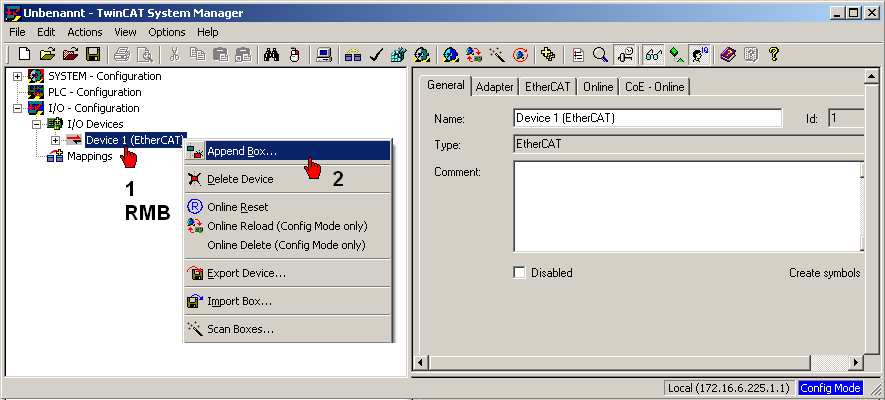Select PLC - Configuration tree item

pyautogui.click(x=94, y=92)
